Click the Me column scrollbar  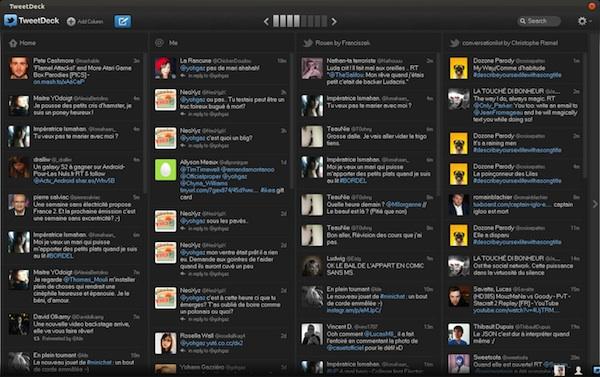pos(292,121)
